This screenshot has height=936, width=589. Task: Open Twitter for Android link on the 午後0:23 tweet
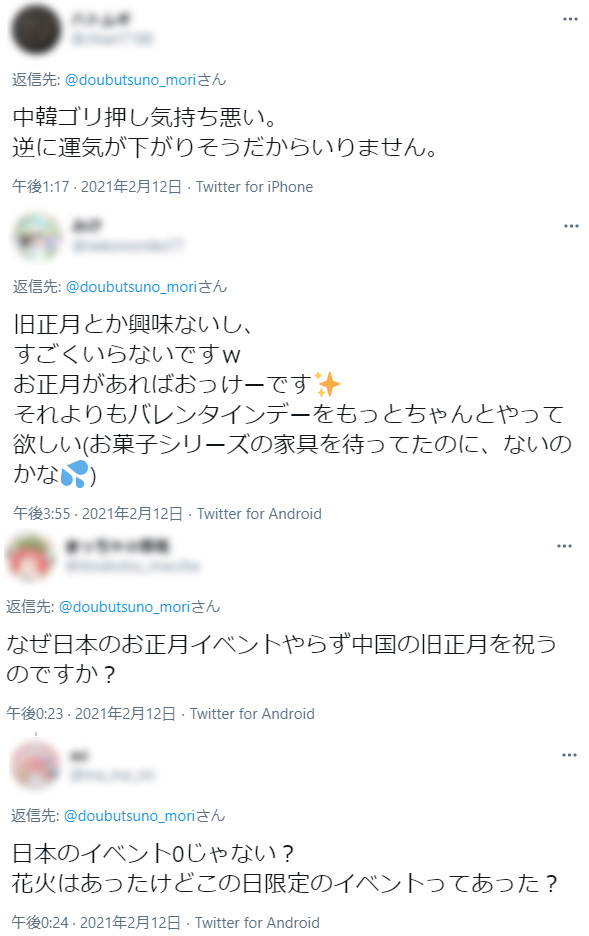[x=252, y=714]
